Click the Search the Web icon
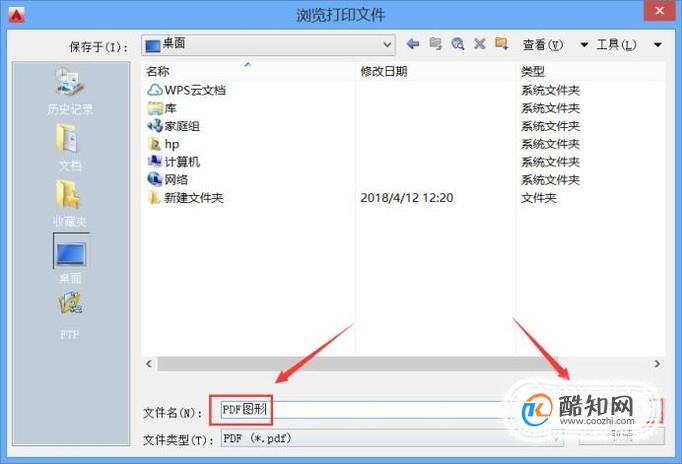The width and height of the screenshot is (682, 464). click(458, 43)
